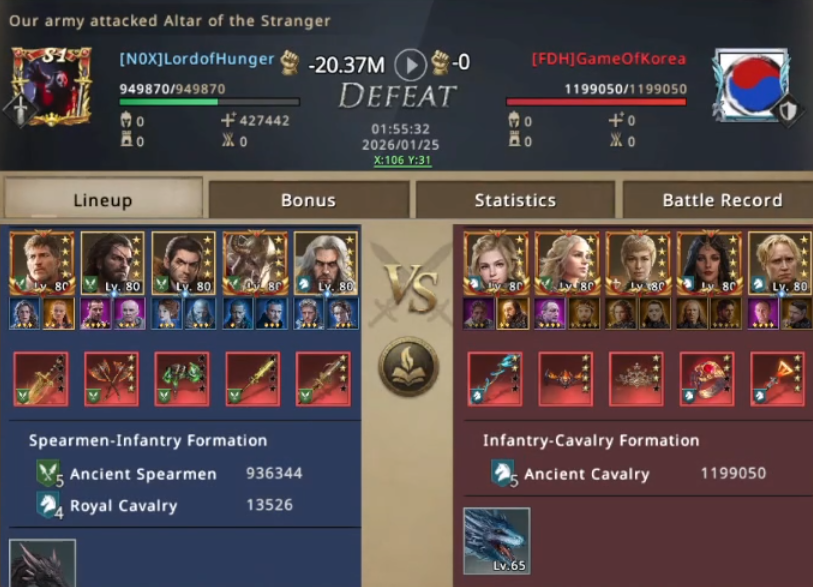The height and width of the screenshot is (587, 813).
Task: Select attacker's first commander portrait
Action: click(42, 263)
